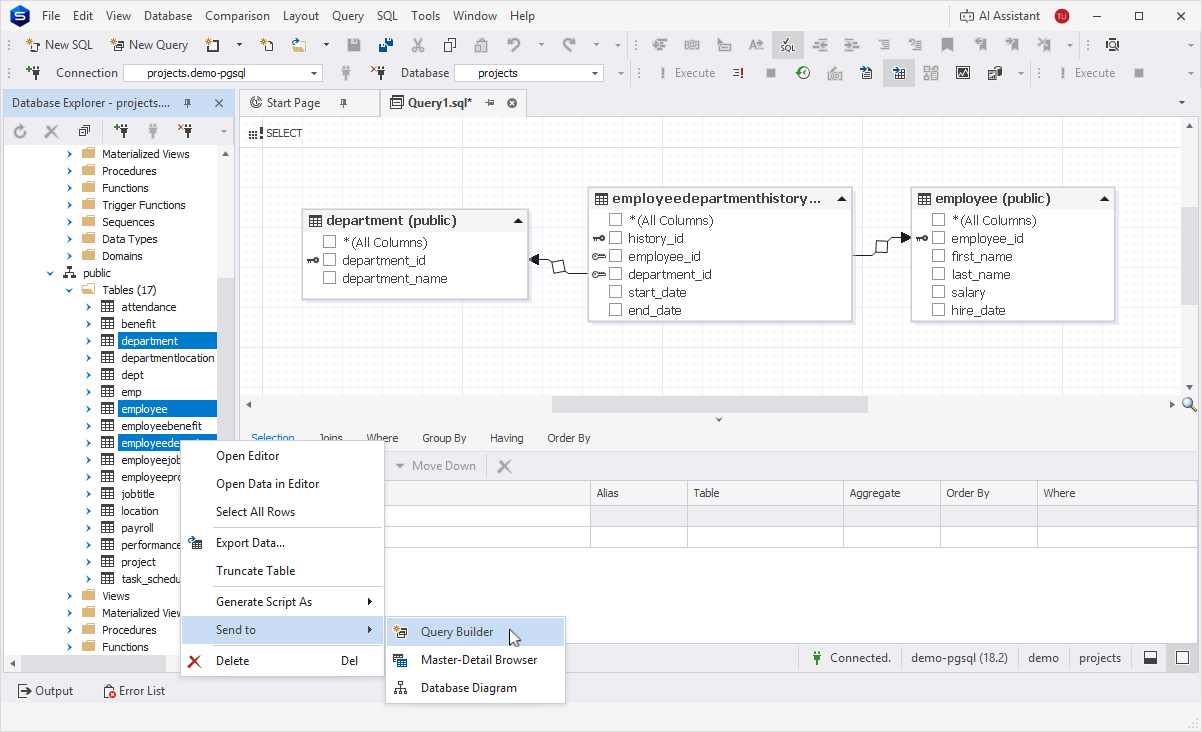Screen dimensions: 1202x732
Task: Click the green plug icon beside Connection
Action: pyautogui.click(x=33, y=73)
